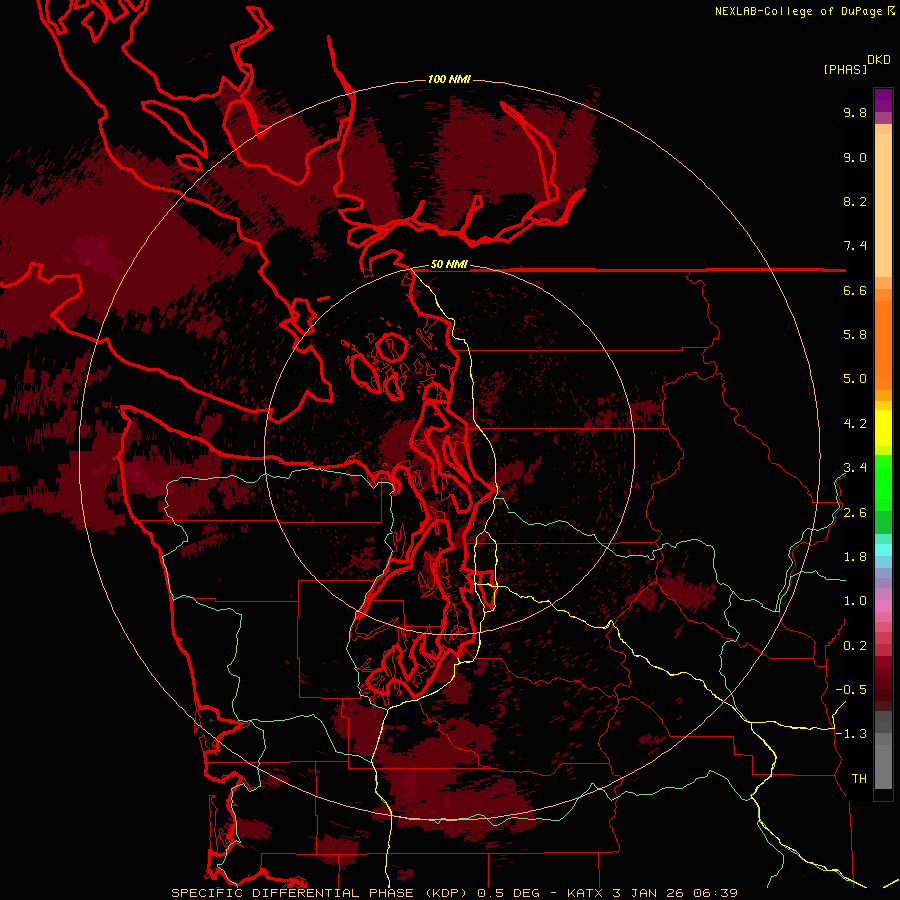This screenshot has width=900, height=900.
Task: Click the Specific Differential Phase KDP caption
Action: coord(455,893)
